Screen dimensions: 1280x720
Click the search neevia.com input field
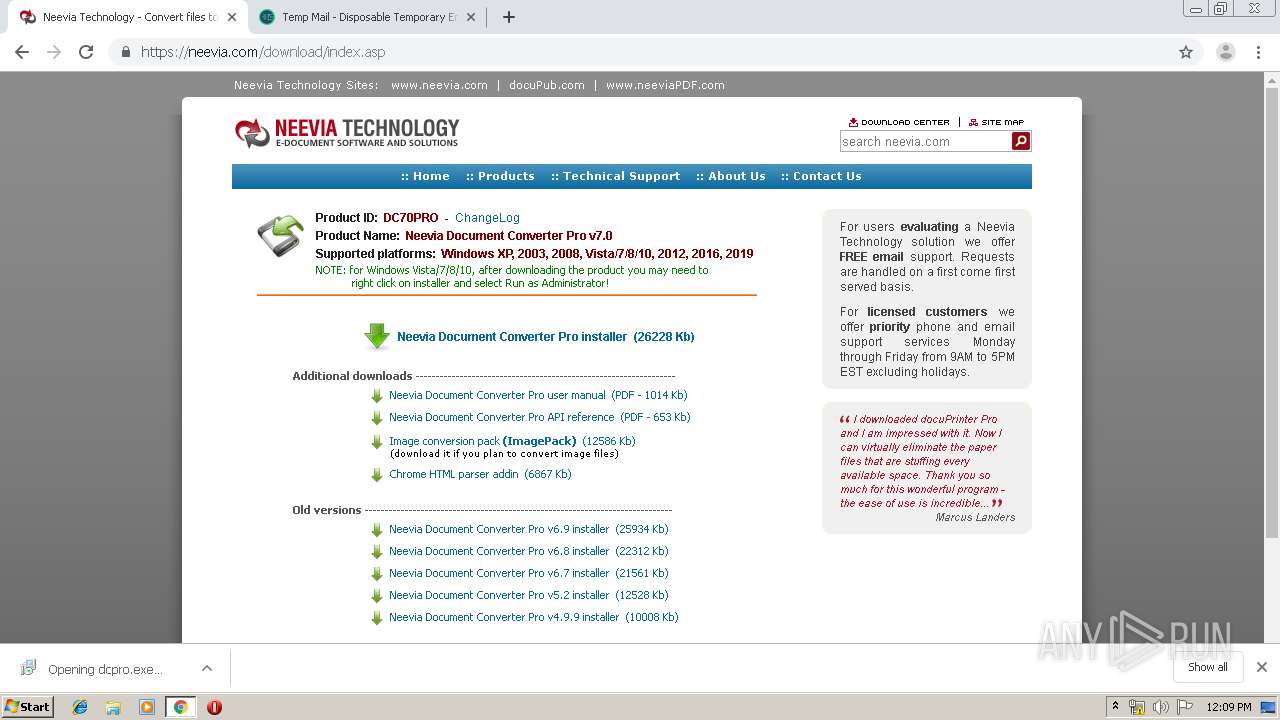point(925,142)
